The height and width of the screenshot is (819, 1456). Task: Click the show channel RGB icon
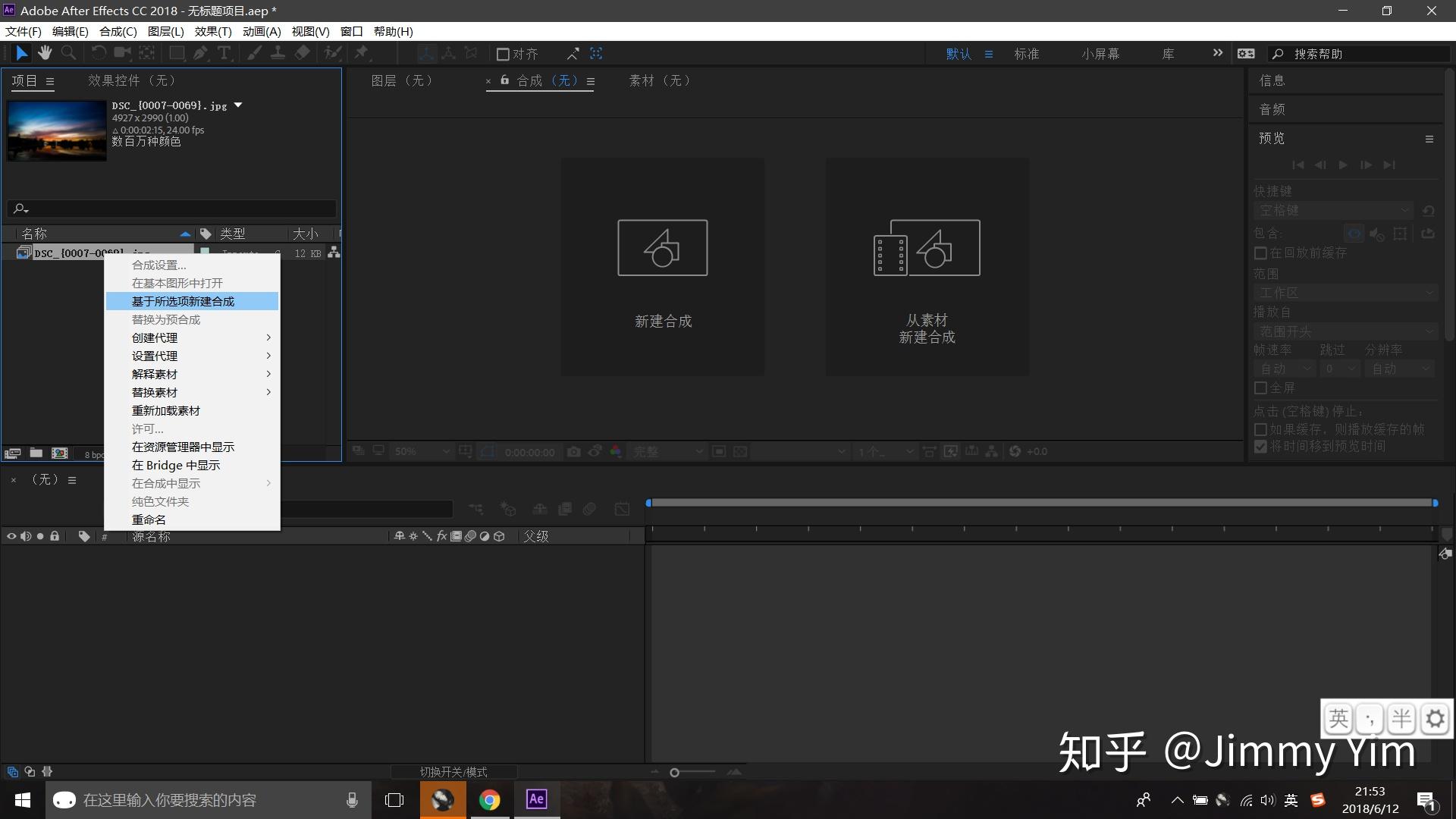coord(616,451)
